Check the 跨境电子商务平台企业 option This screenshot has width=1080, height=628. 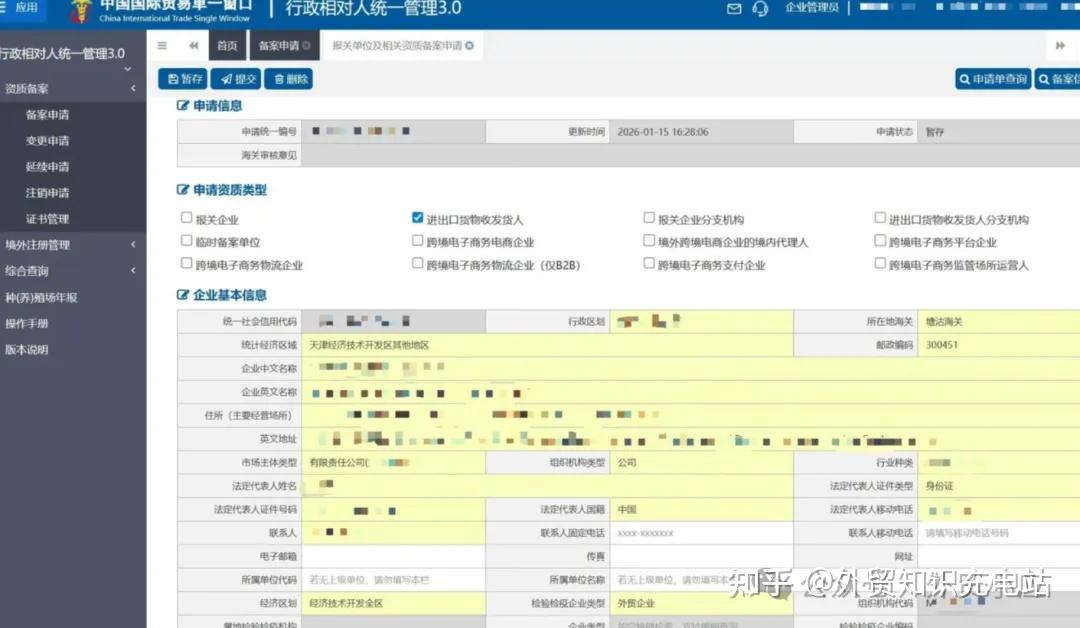point(880,240)
